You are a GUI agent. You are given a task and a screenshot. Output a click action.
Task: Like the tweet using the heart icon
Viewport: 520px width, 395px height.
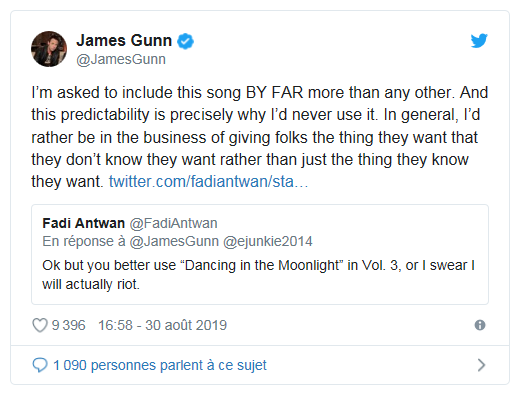tap(40, 325)
